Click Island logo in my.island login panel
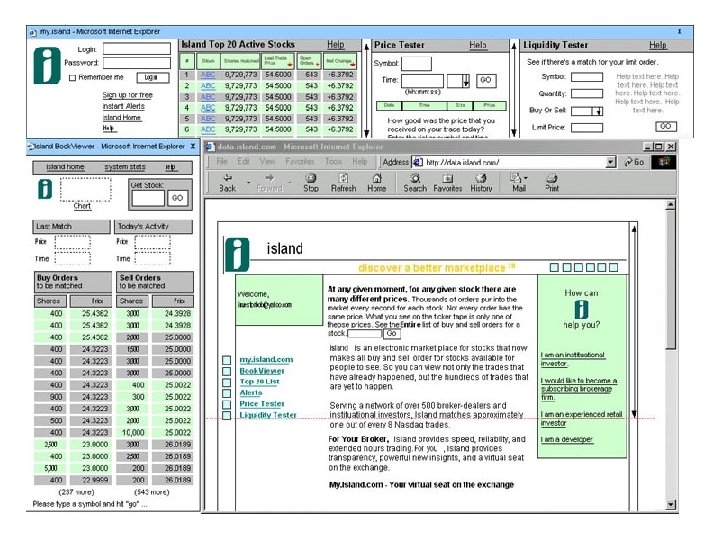The image size is (720, 540). point(47,66)
